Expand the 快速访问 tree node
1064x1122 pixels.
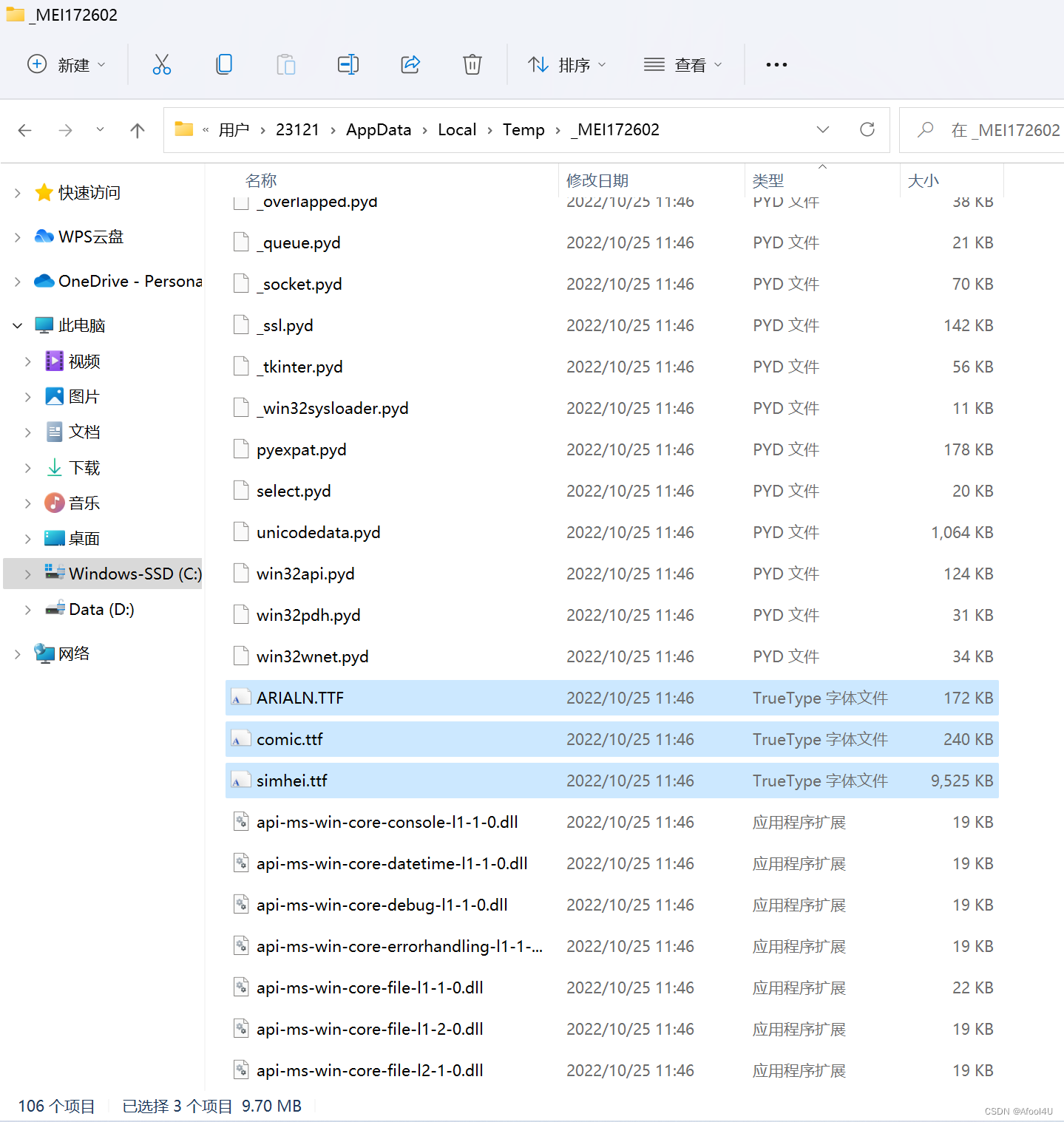click(18, 193)
